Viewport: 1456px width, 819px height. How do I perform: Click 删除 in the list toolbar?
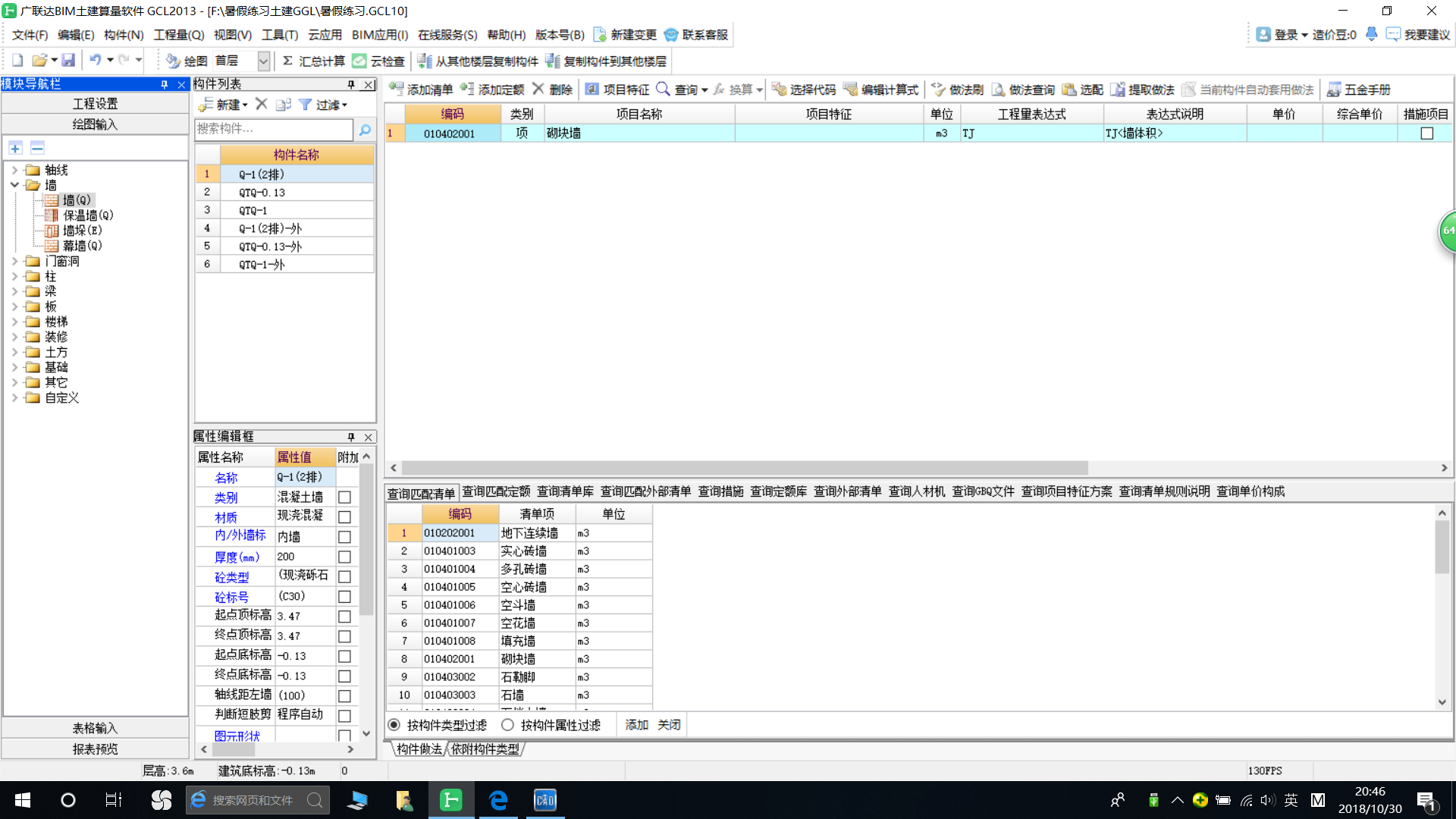pos(552,89)
